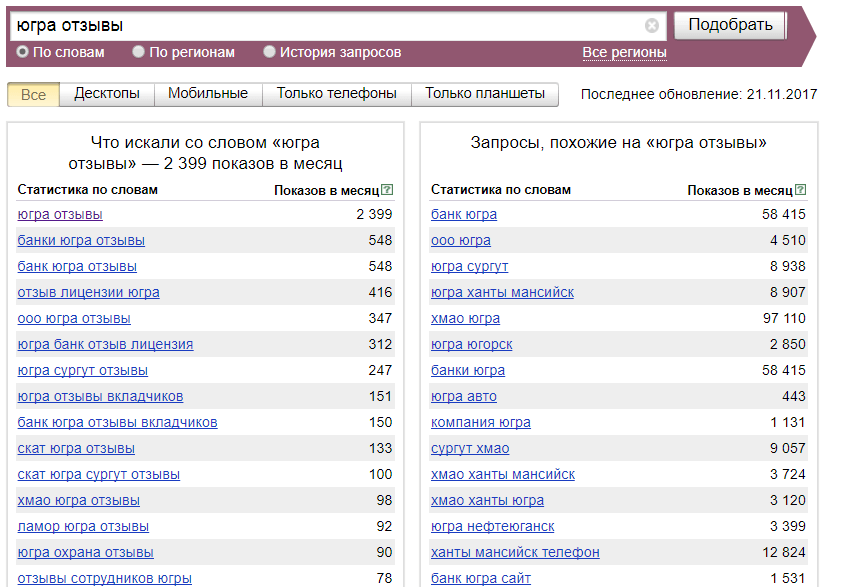Open the 'банки югра отзывы' link
Viewport: 852px width, 587px height.
tap(81, 241)
